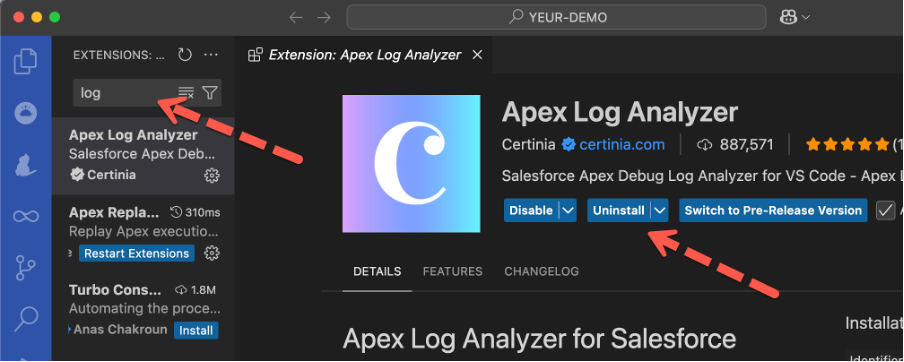Open the squirrel icon view in activity bar
This screenshot has width=904, height=362.
pos(25,165)
